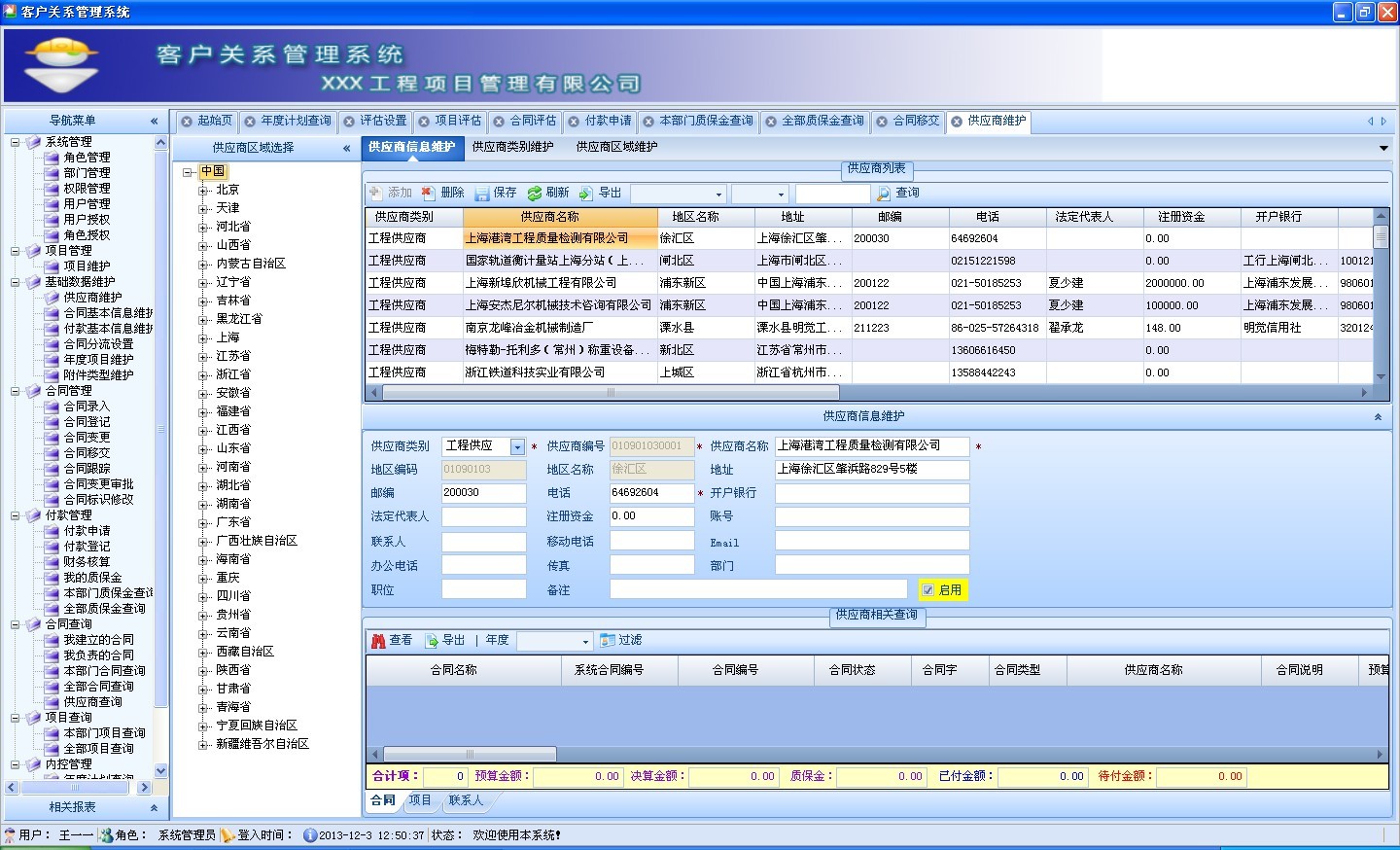The image size is (1400, 850).
Task: Expand the 北京 tree node
Action: click(203, 191)
